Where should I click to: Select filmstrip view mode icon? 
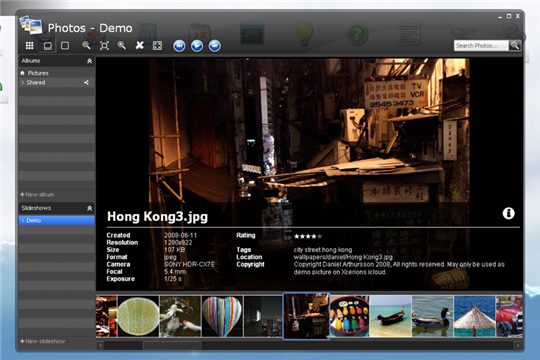[x=48, y=45]
